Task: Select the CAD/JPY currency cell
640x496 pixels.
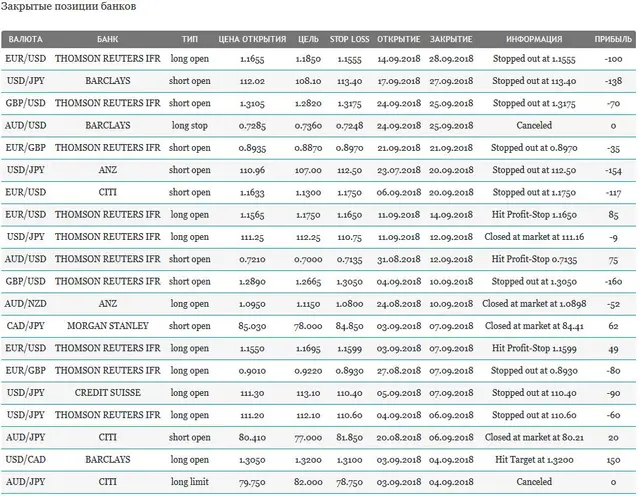Action: pos(25,326)
